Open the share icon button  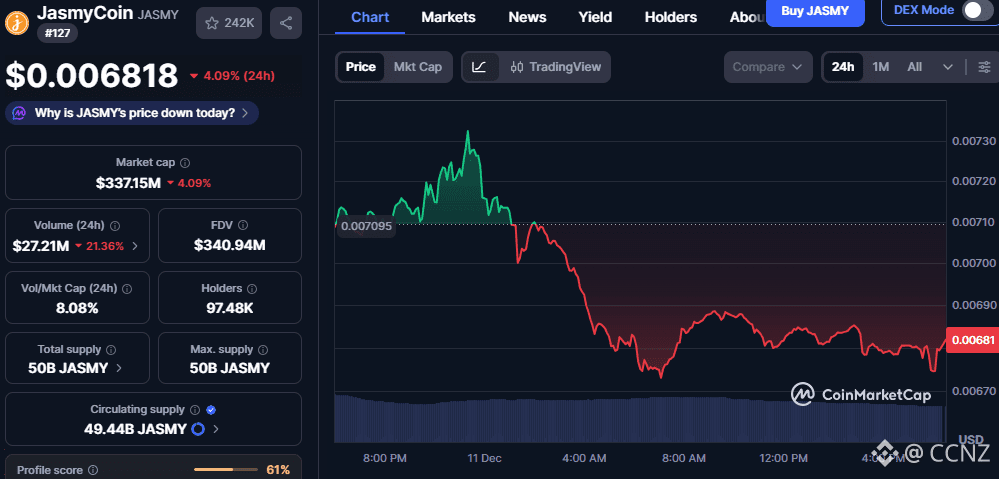coord(286,24)
